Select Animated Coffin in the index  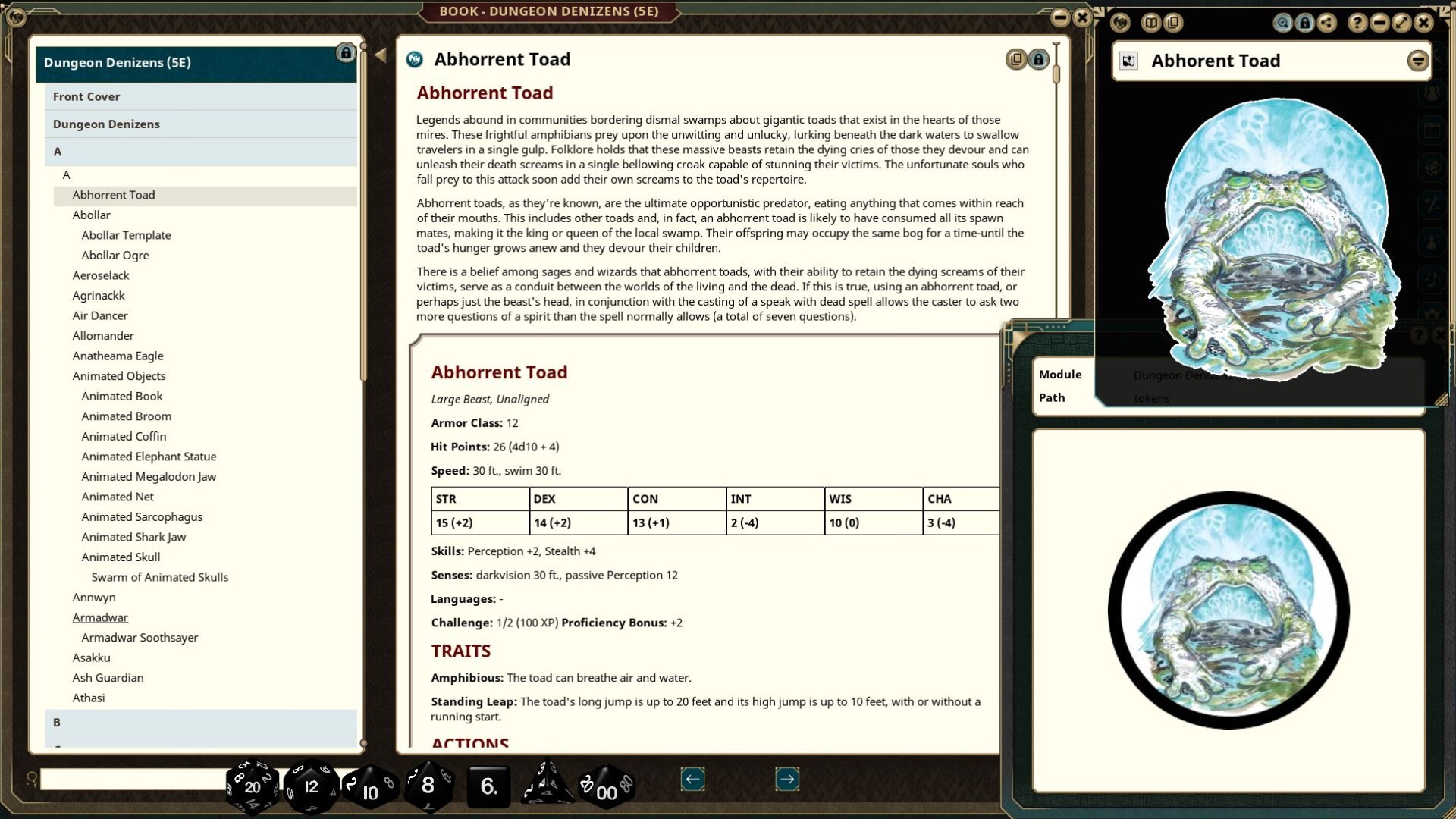tap(124, 436)
